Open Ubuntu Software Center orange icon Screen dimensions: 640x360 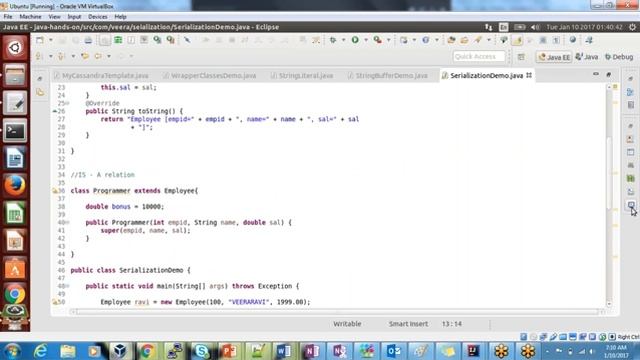coord(15,269)
